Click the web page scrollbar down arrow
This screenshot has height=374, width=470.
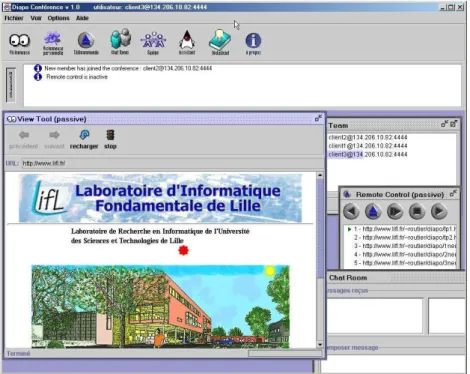(320, 345)
